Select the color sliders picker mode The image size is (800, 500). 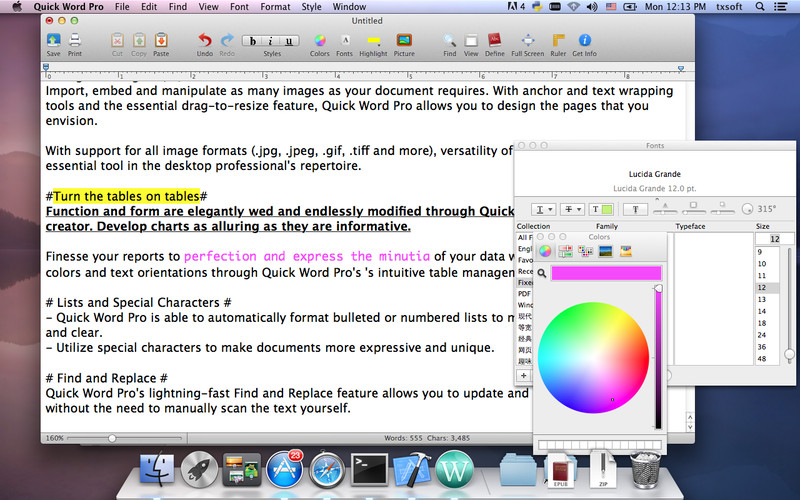tap(565, 251)
